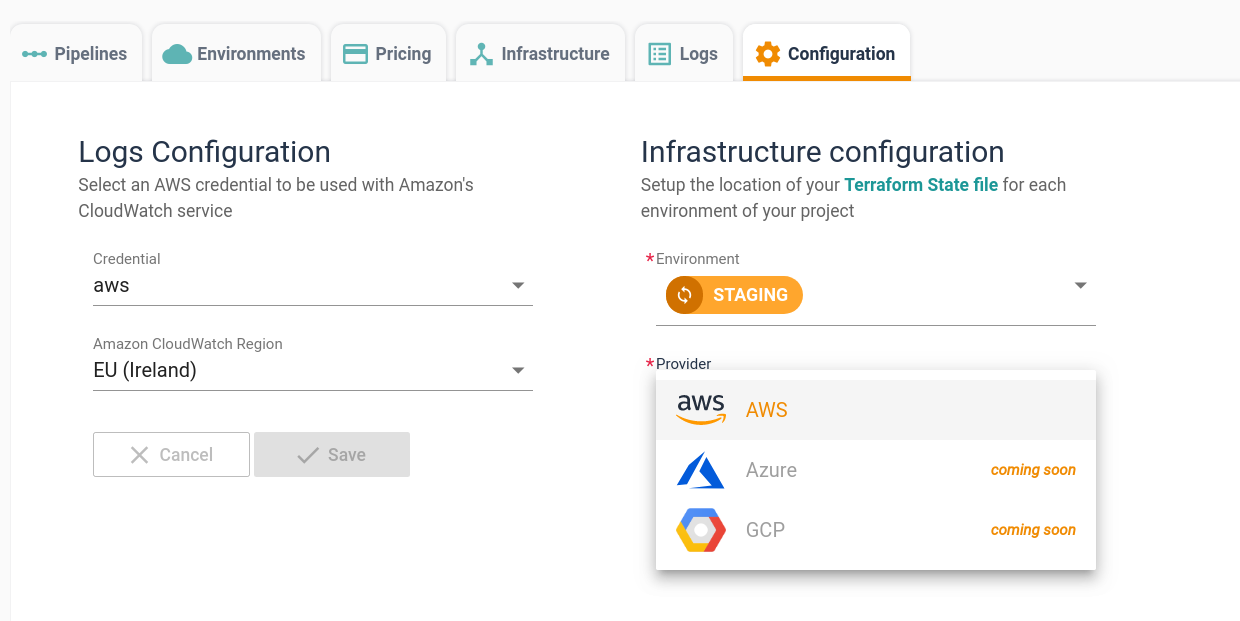1240x621 pixels.
Task: Click the Azure logo icon
Action: 700,470
